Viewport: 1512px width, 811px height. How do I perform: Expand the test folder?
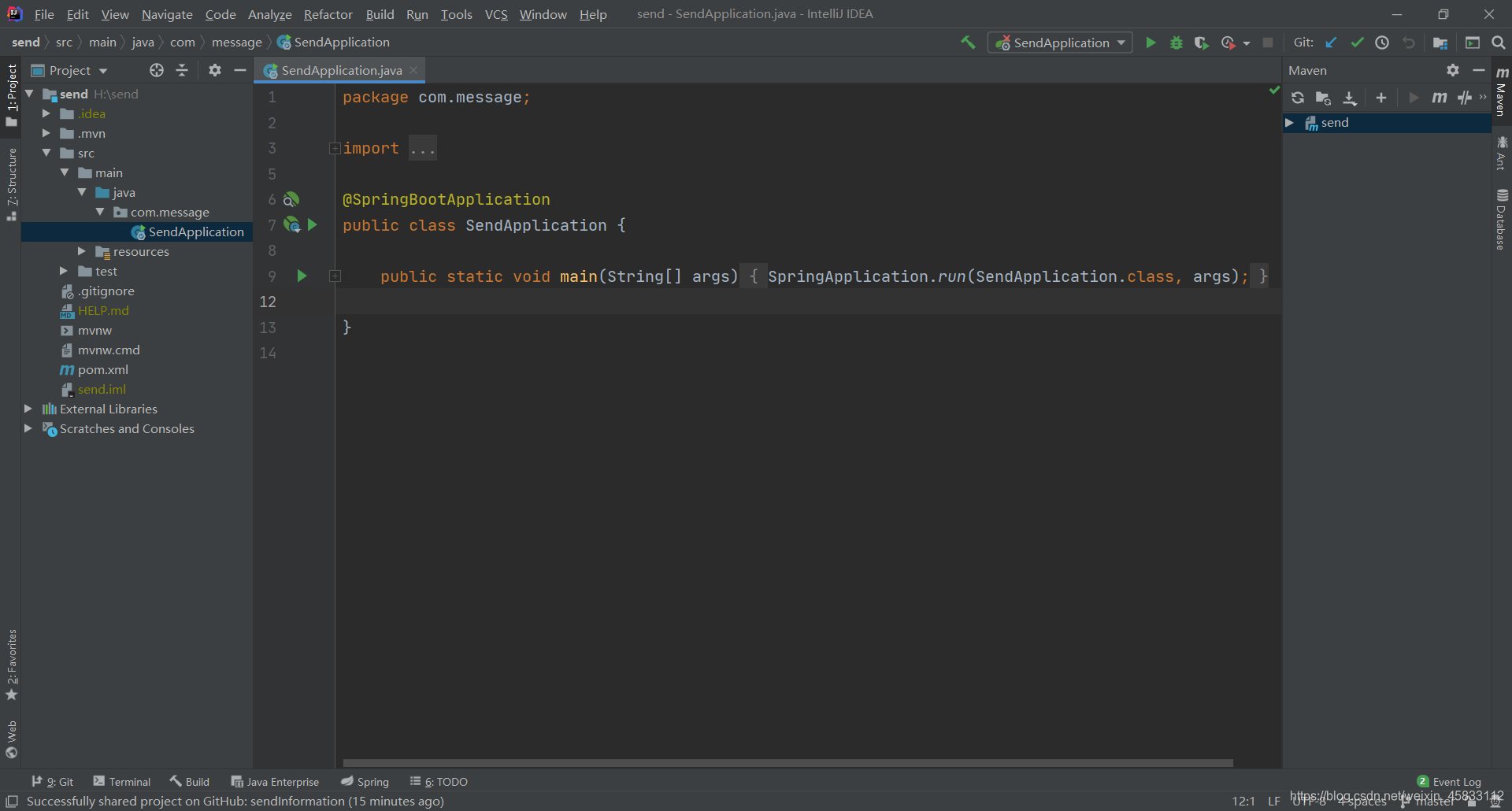coord(64,271)
